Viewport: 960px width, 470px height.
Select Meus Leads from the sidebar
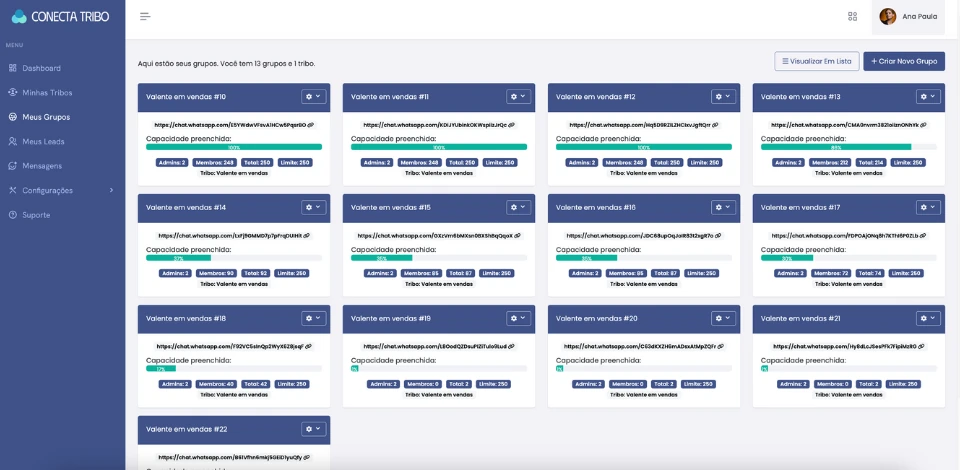tap(43, 141)
